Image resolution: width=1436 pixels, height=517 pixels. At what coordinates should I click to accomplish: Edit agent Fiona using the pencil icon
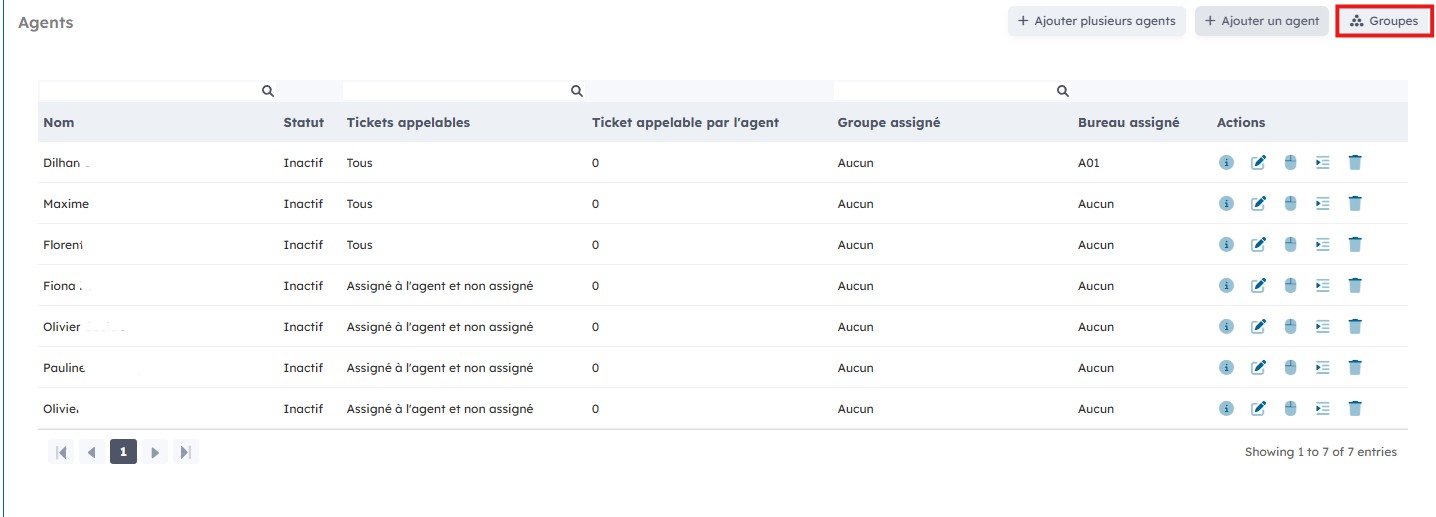click(x=1259, y=286)
